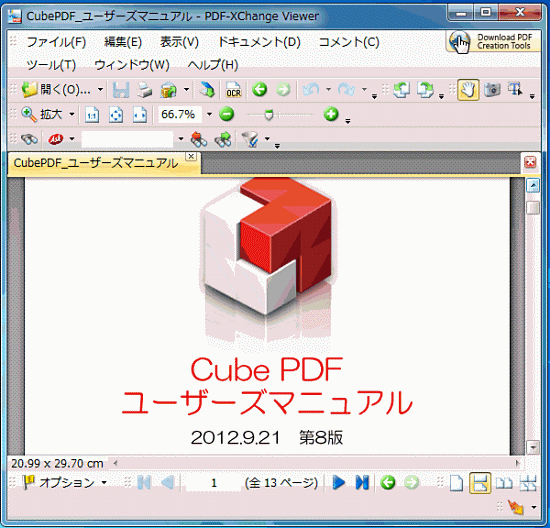This screenshot has height=528, width=550.
Task: Open the ウィンドウ(W) menu
Action: point(132,65)
